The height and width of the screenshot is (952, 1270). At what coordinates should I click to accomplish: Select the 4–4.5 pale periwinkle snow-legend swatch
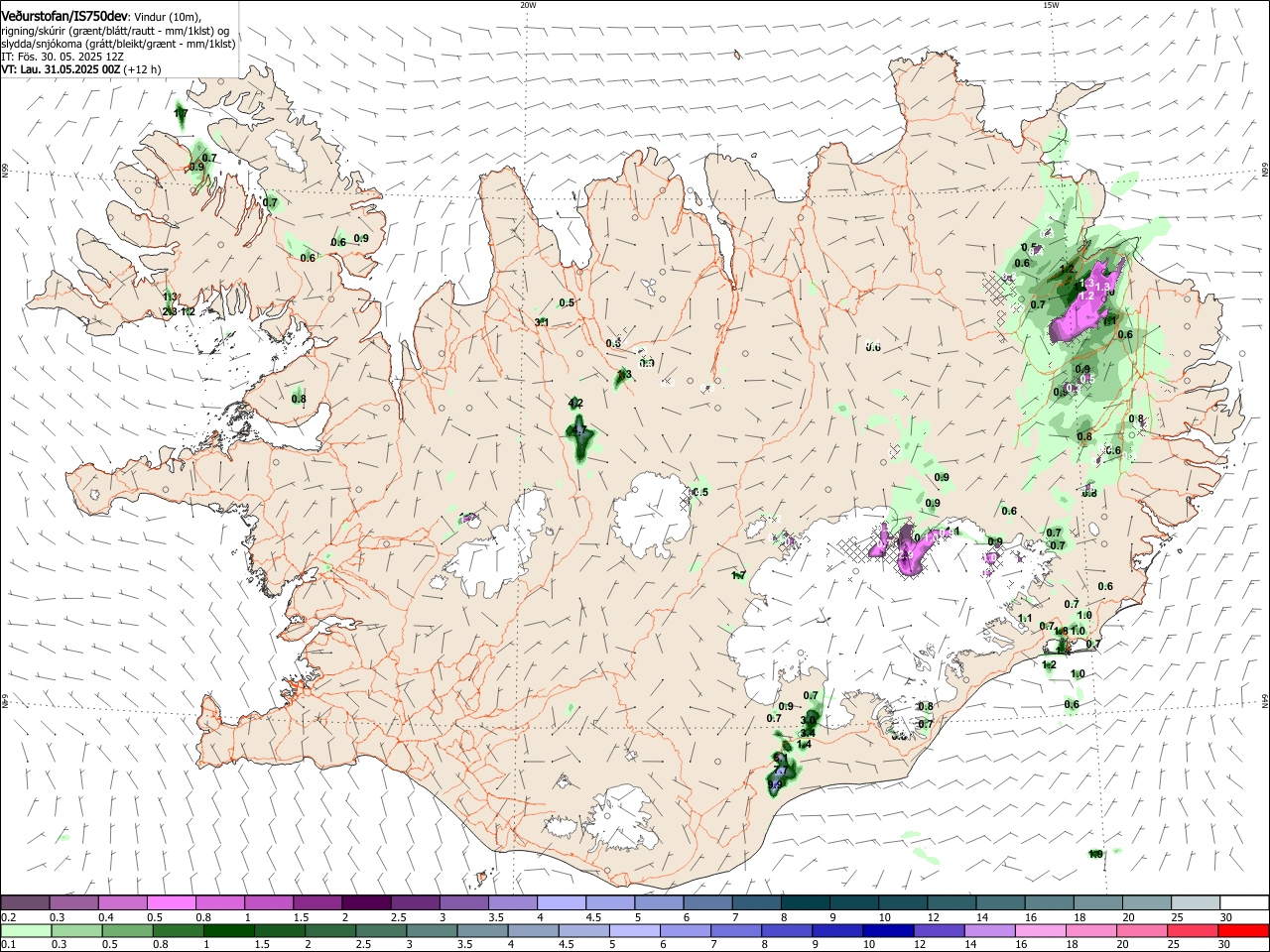click(x=562, y=902)
